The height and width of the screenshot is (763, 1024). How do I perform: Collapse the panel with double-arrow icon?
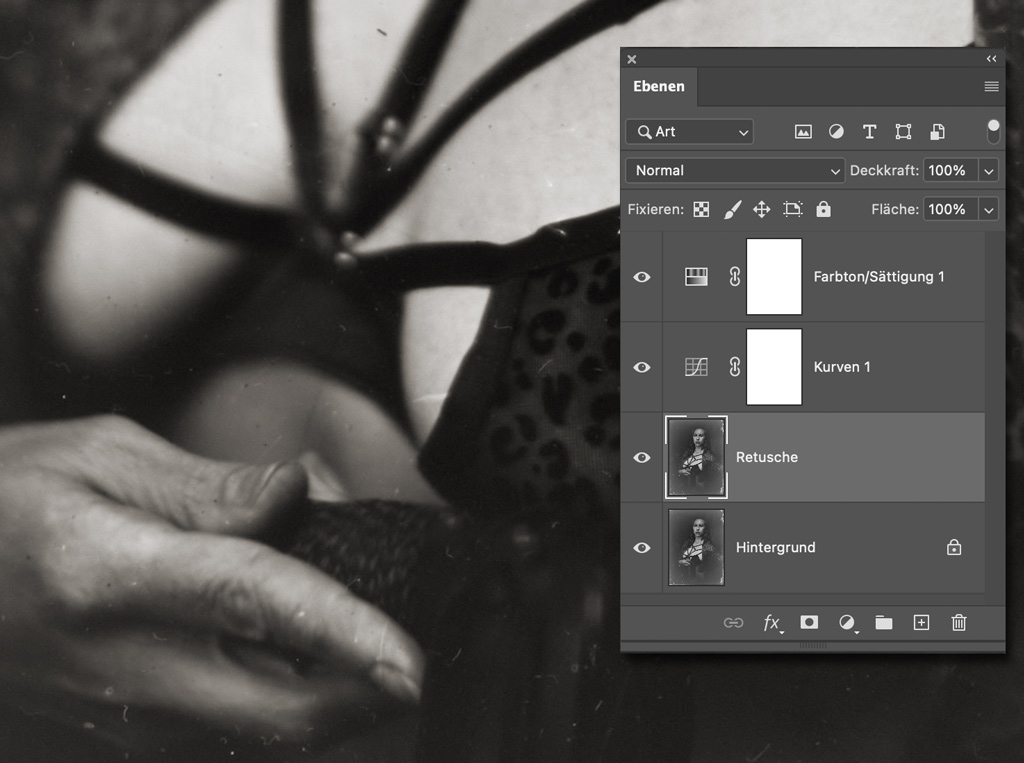click(x=991, y=59)
